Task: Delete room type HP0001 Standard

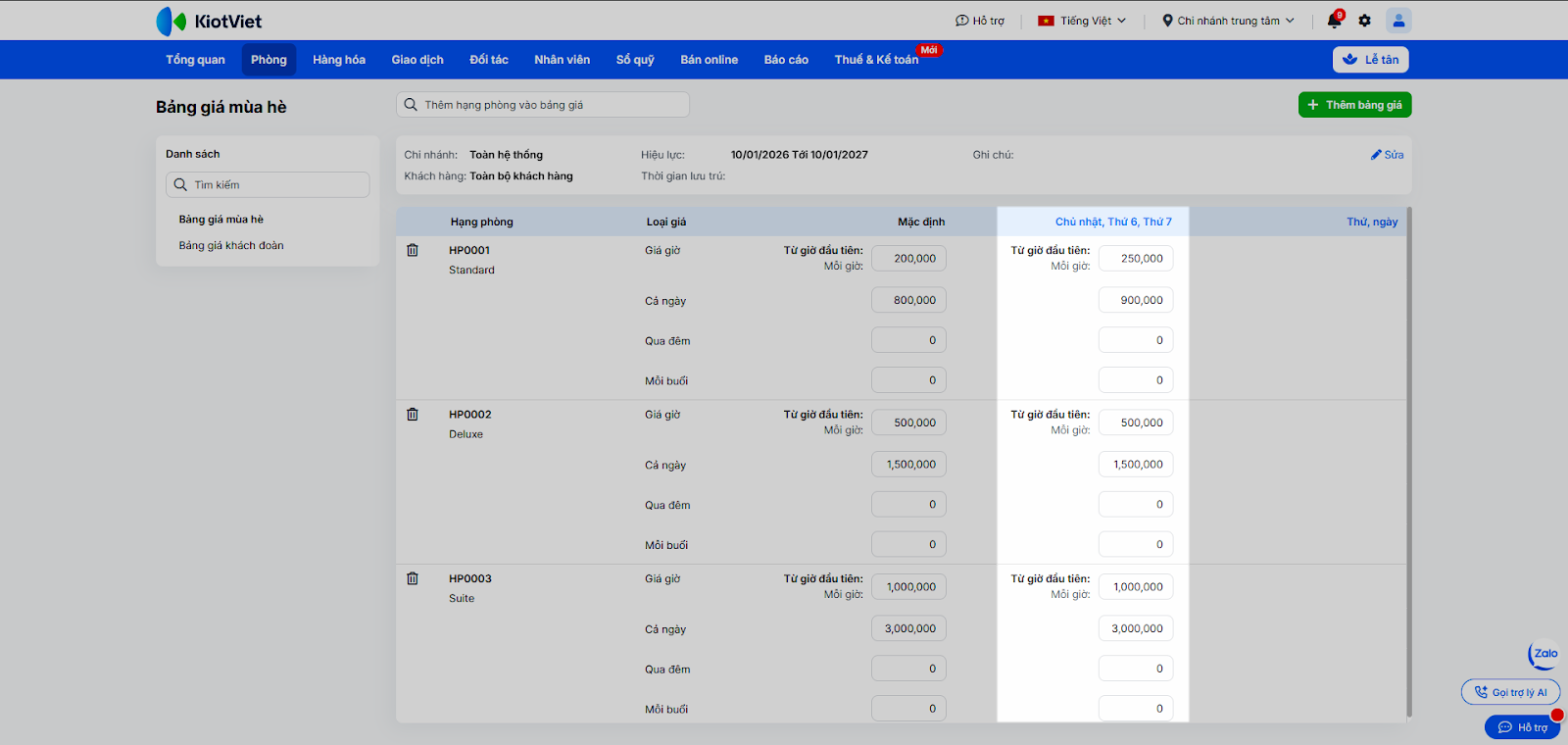Action: click(413, 250)
